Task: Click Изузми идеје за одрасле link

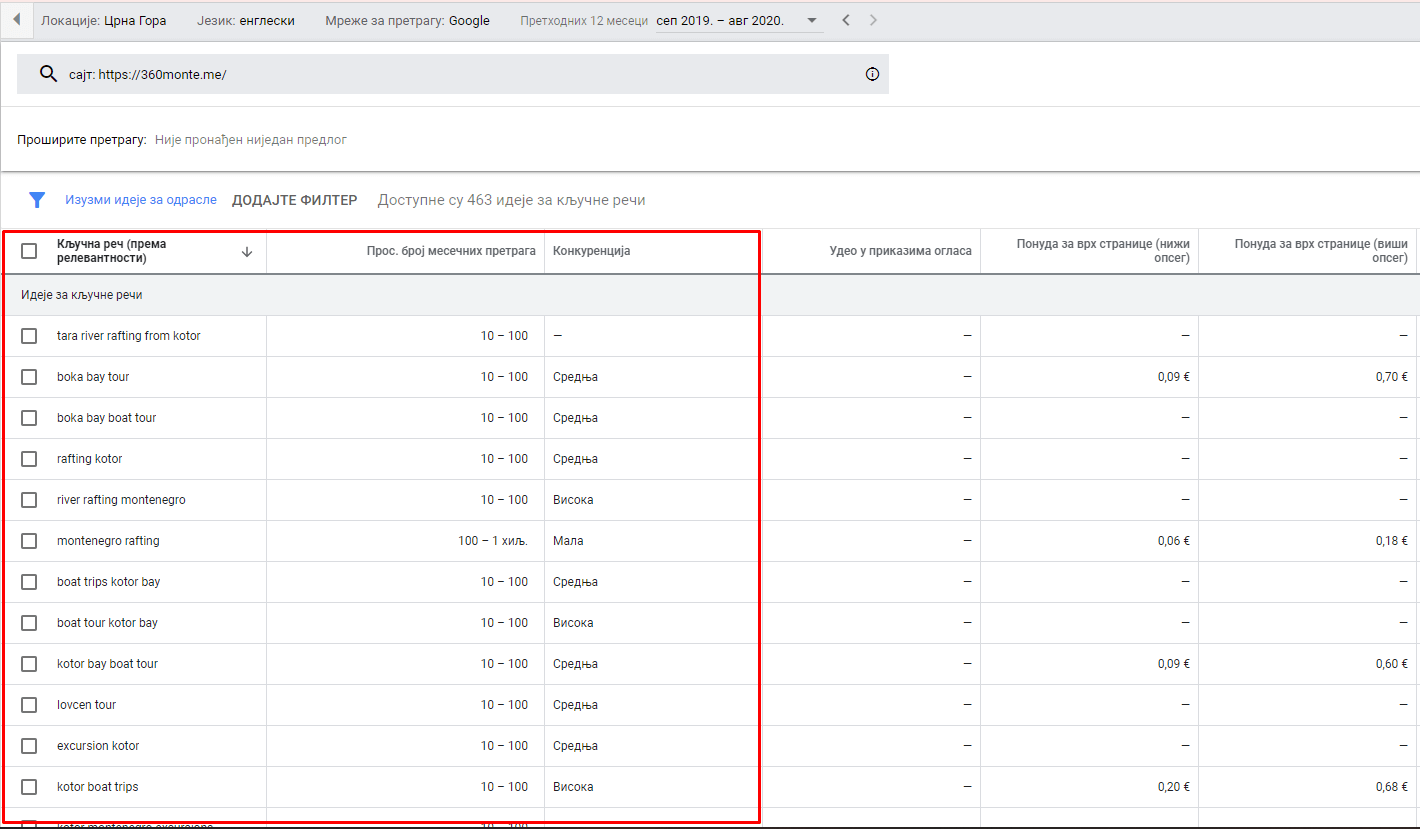Action: [x=141, y=200]
